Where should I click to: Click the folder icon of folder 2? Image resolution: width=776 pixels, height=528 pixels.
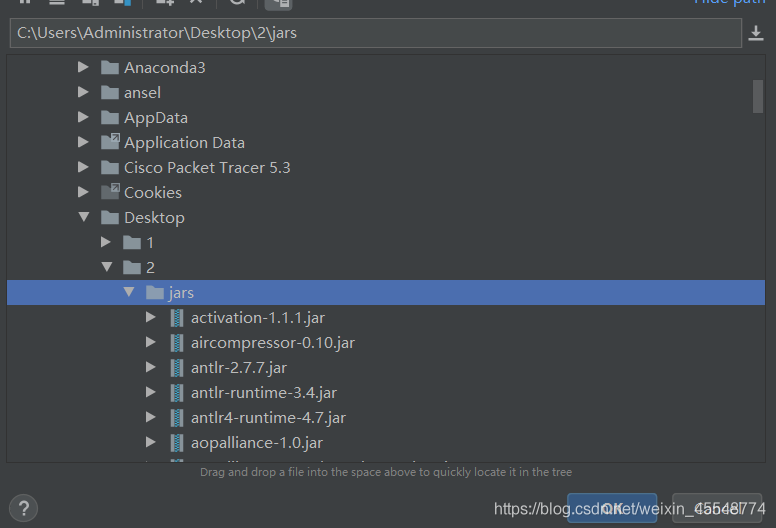point(132,268)
